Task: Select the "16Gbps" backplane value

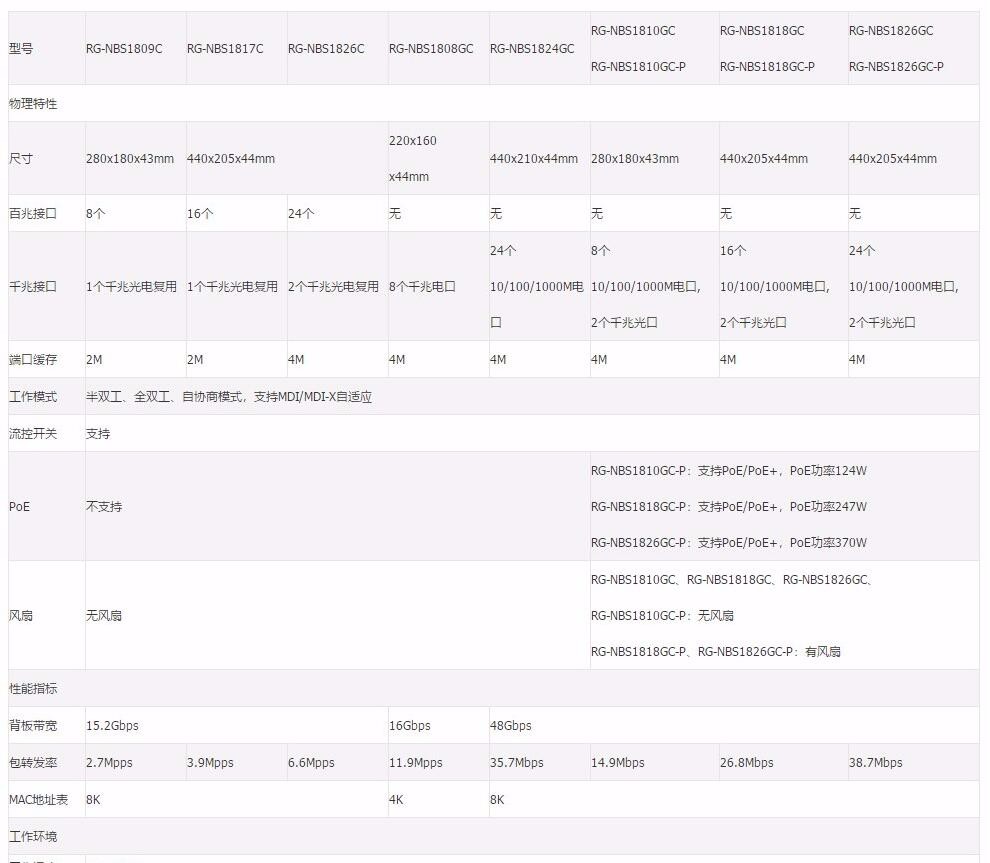Action: click(x=410, y=725)
